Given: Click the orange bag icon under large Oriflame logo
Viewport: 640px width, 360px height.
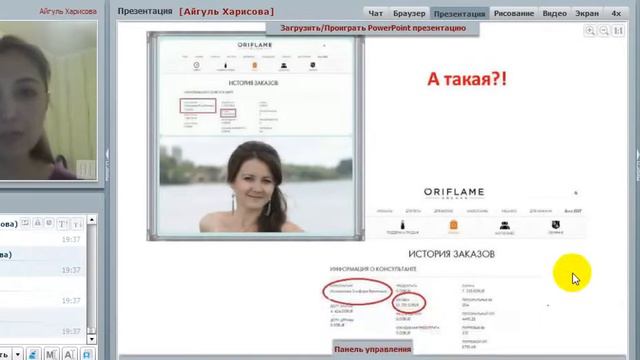Looking at the screenshot, I should (453, 225).
